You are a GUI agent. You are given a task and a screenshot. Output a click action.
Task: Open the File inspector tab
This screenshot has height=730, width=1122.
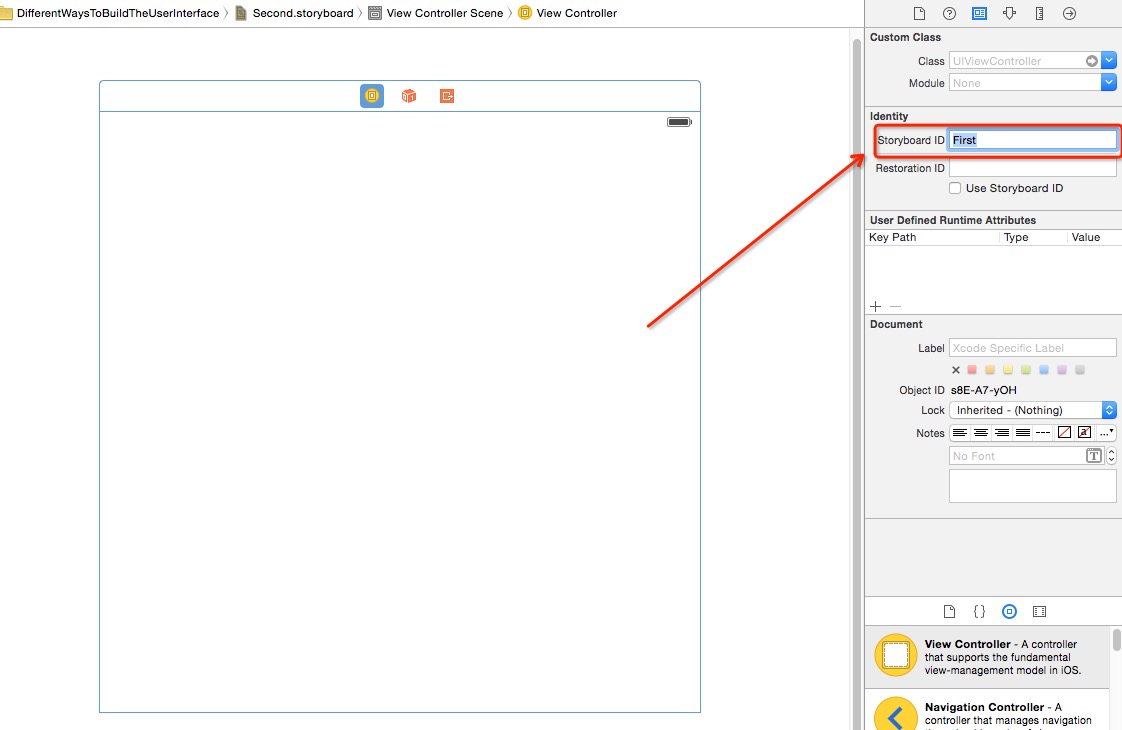[x=919, y=13]
